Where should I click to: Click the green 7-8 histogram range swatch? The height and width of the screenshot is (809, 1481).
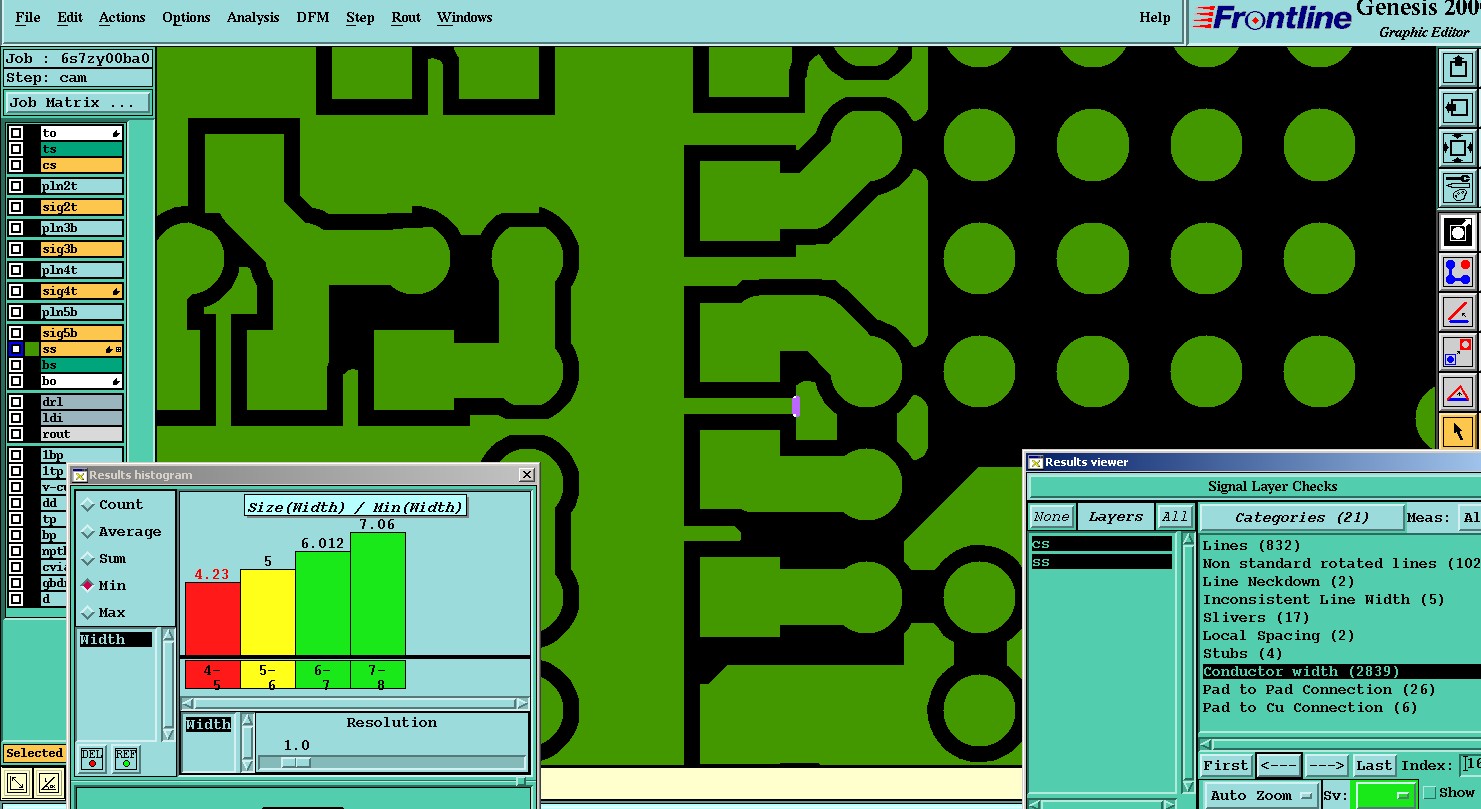tap(378, 675)
